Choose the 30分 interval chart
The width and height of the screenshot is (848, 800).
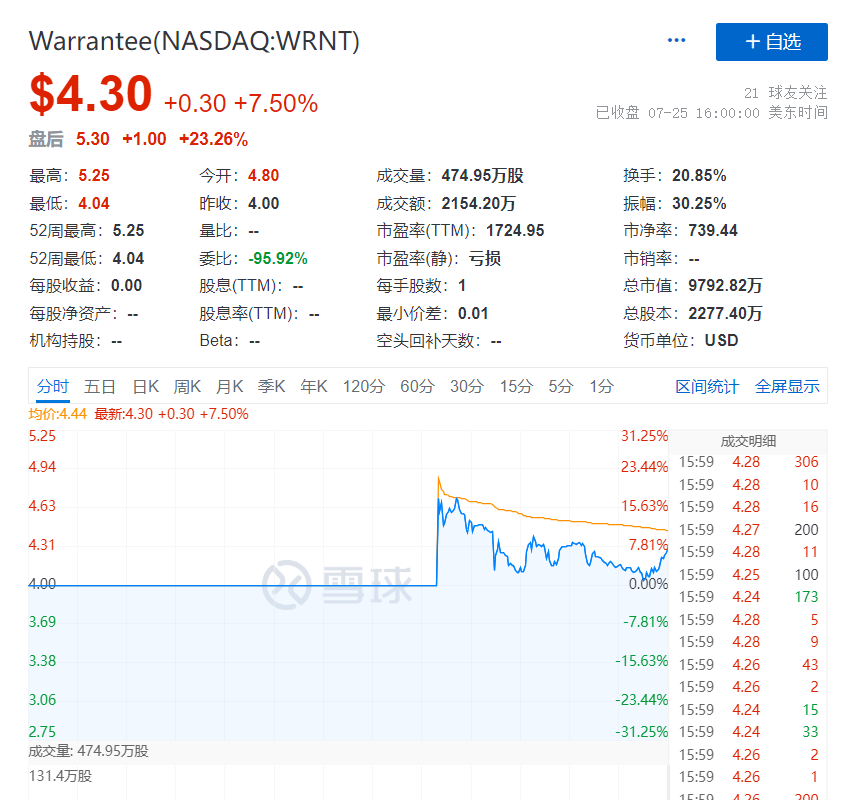[x=467, y=387]
